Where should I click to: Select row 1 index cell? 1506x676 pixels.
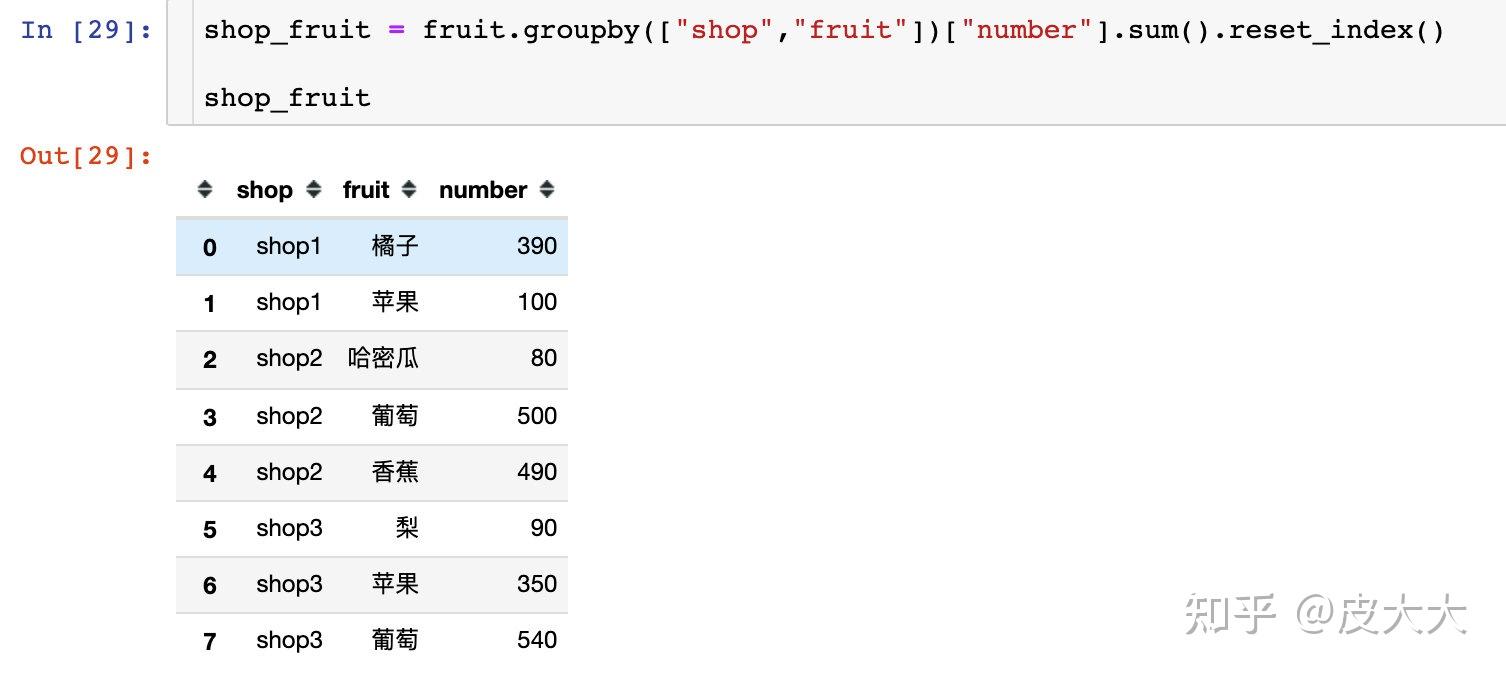(x=209, y=303)
